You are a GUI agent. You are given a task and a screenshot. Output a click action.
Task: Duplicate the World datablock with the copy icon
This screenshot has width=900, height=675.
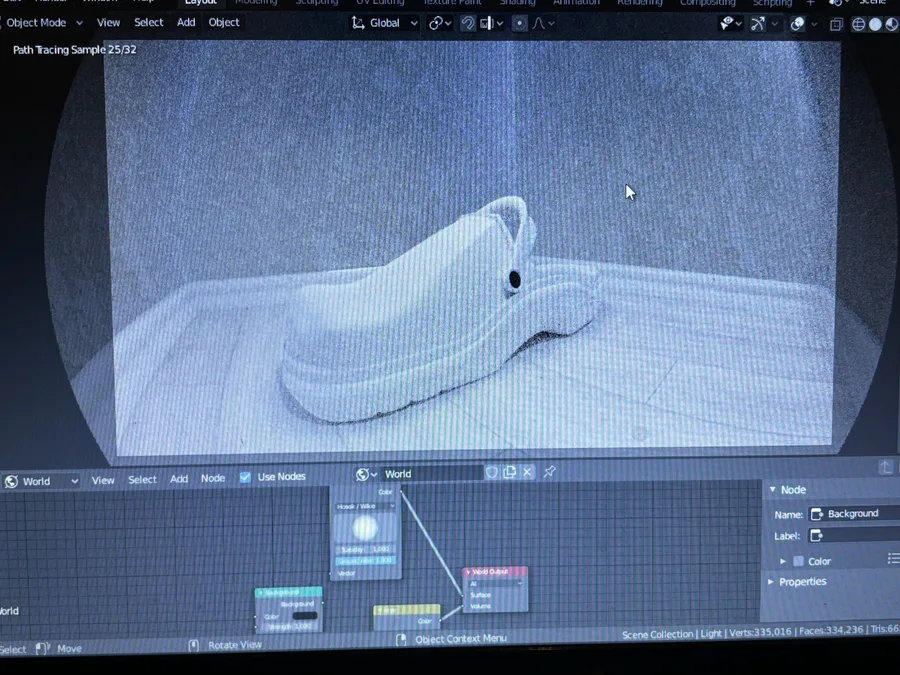click(510, 472)
